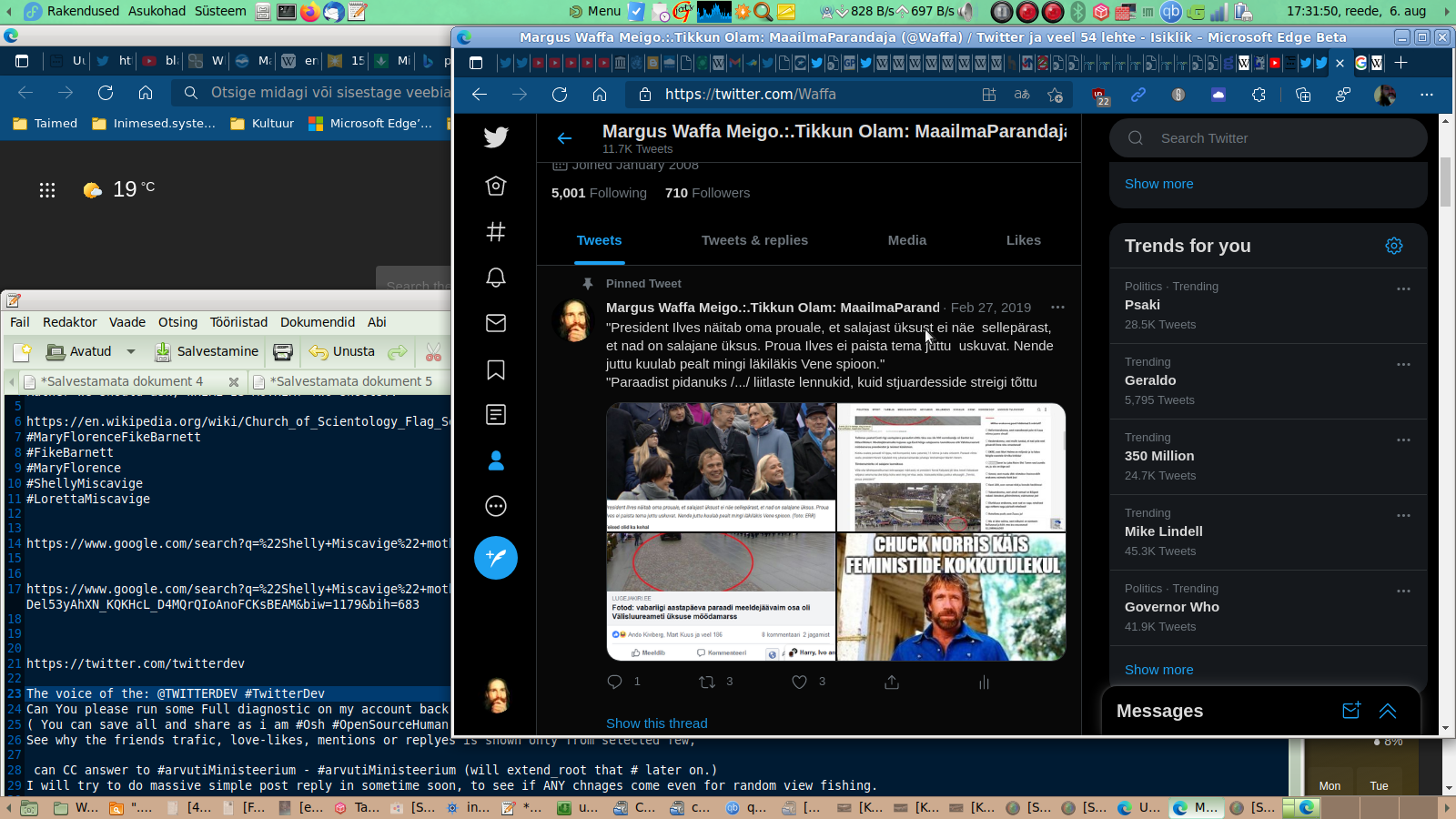Open Twitter lists icon

coord(496,415)
